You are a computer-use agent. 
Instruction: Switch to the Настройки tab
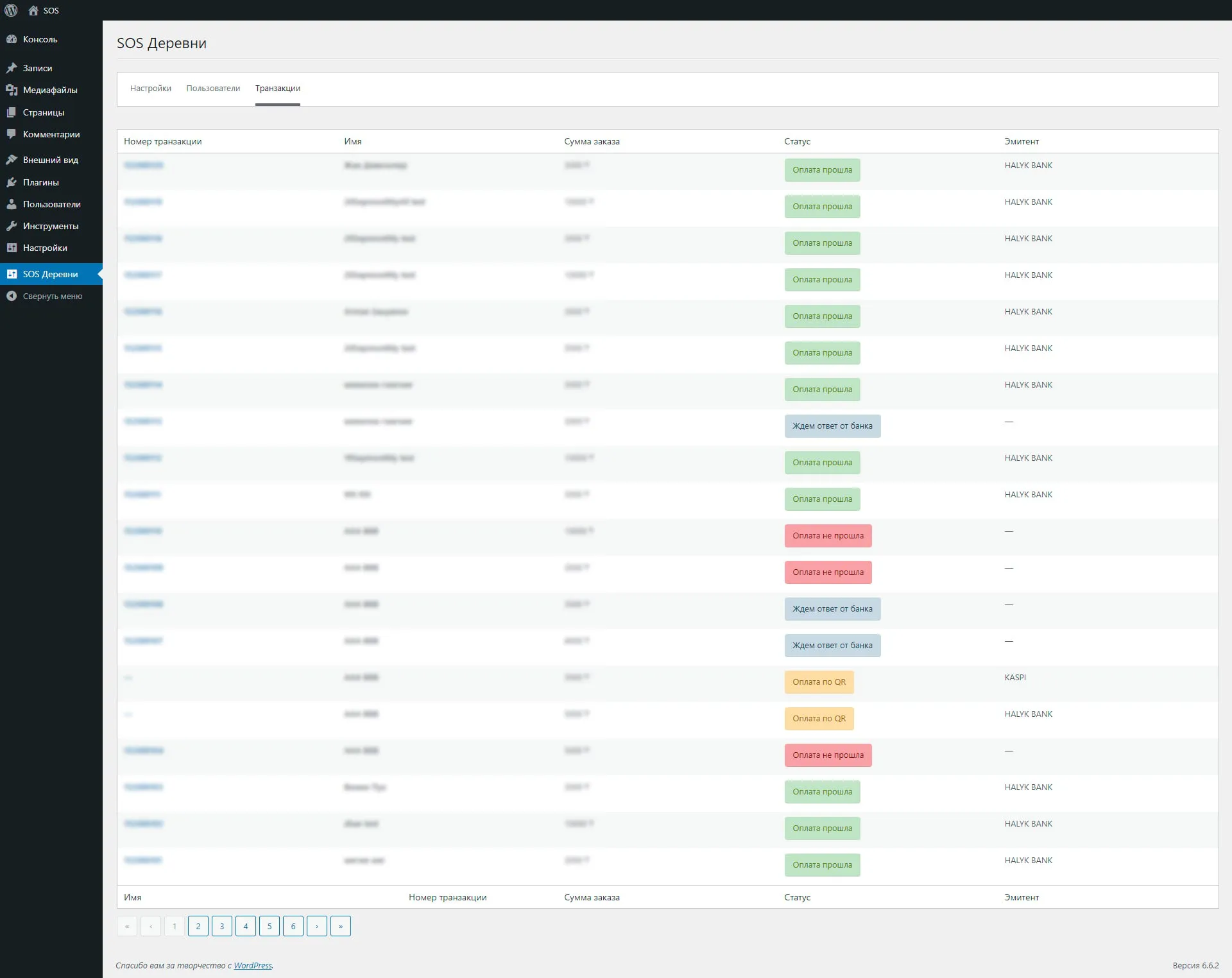[x=150, y=89]
